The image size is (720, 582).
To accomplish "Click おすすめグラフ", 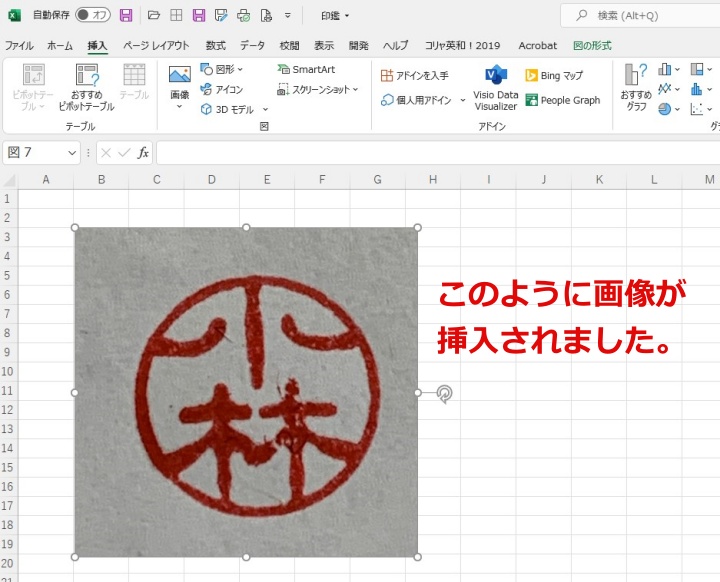I will pyautogui.click(x=636, y=87).
